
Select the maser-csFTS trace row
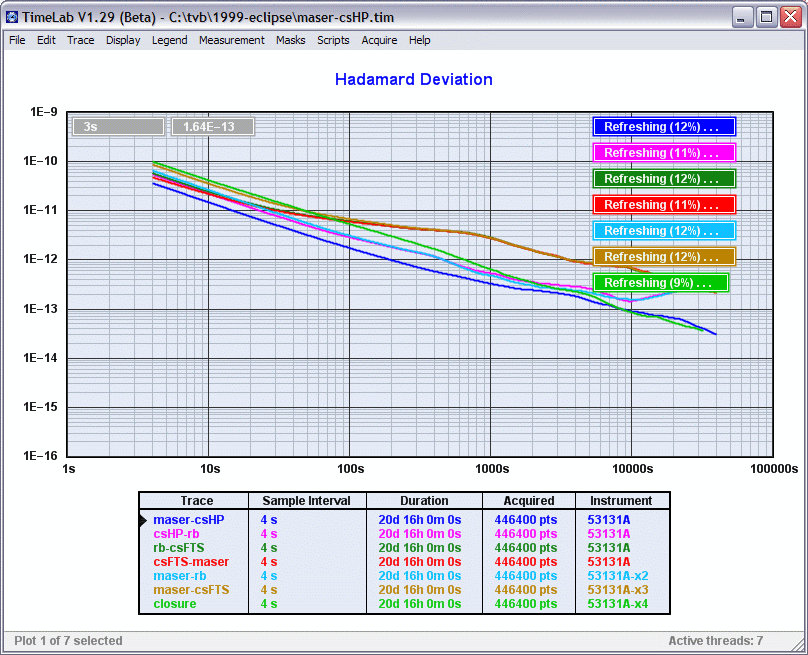pos(404,590)
